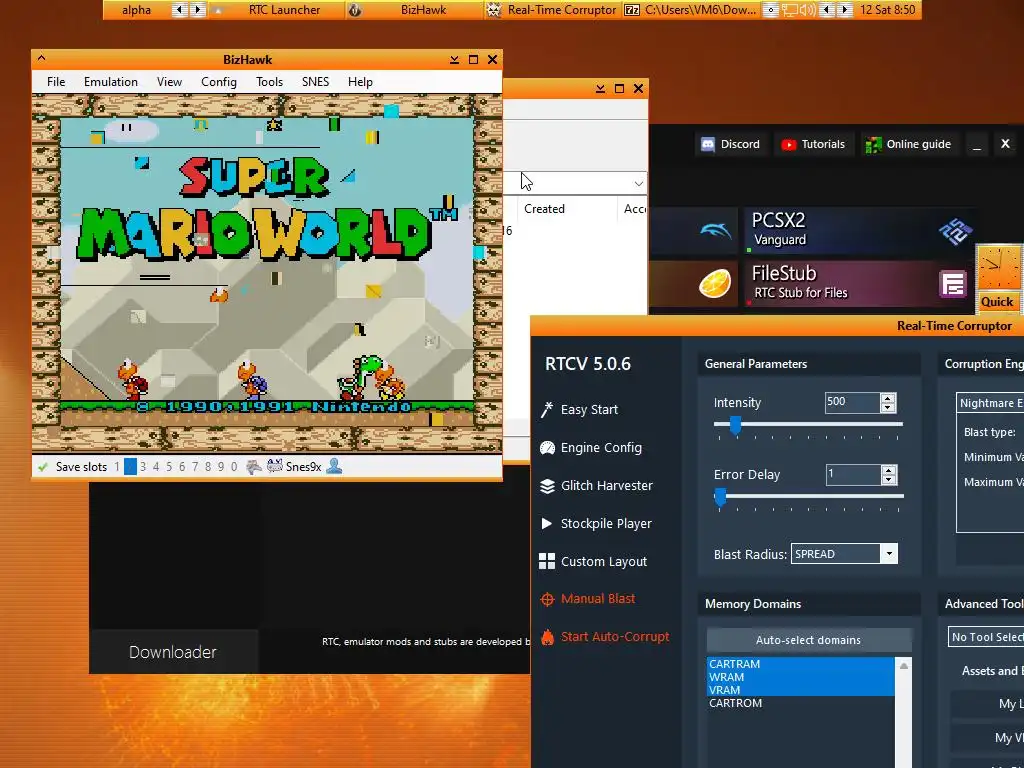Image resolution: width=1024 pixels, height=768 pixels.
Task: Open the Emulation menu in BizHawk
Action: [x=110, y=82]
